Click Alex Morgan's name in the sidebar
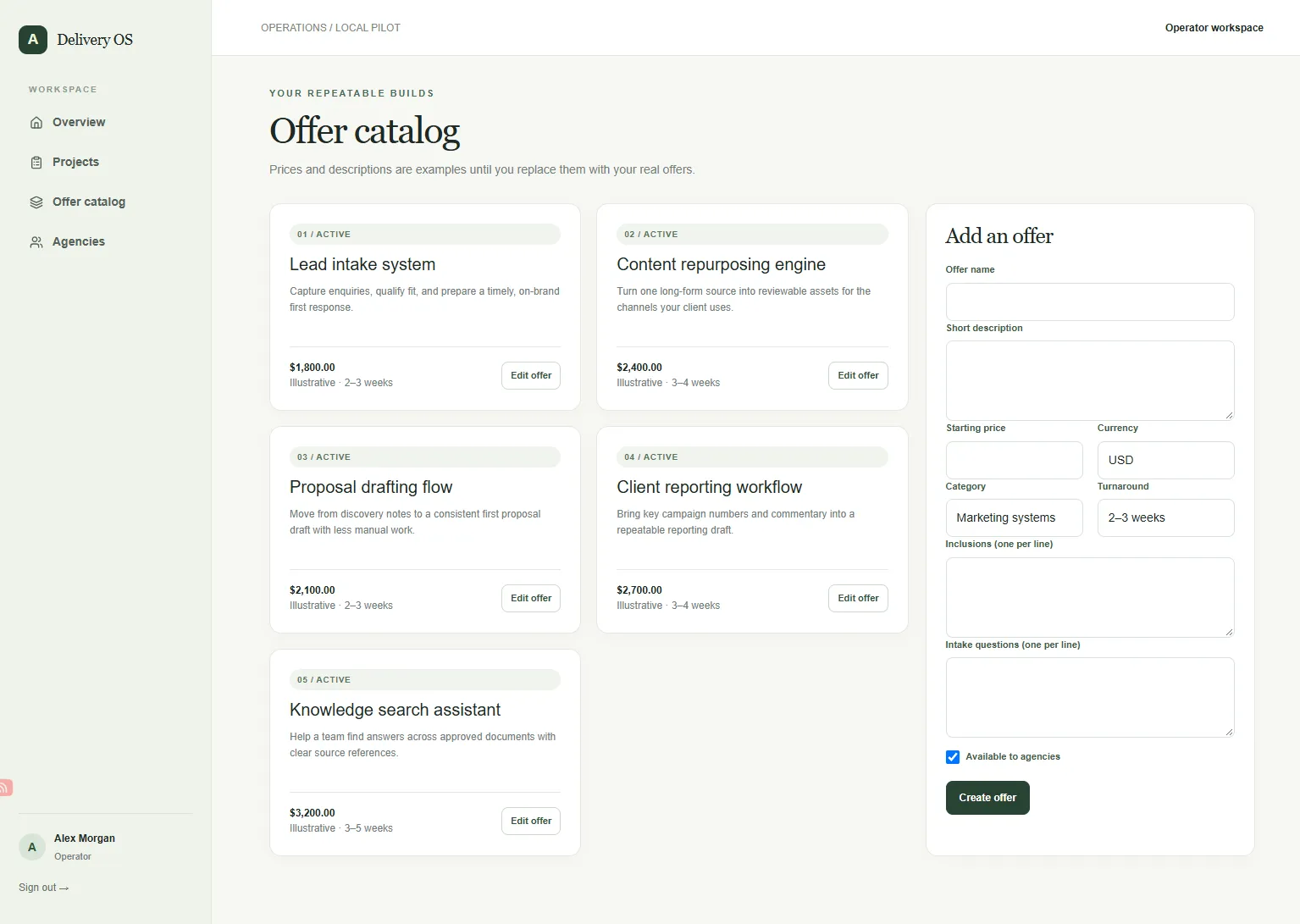1300x924 pixels. click(x=85, y=838)
